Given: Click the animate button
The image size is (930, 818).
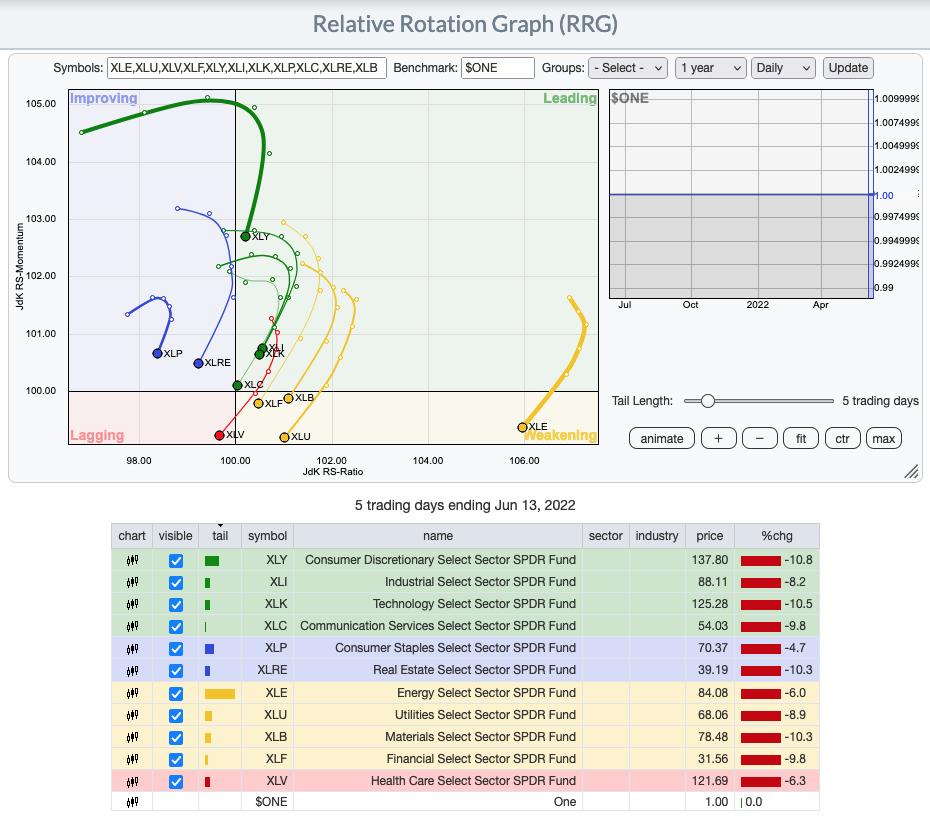Looking at the screenshot, I should point(662,439).
